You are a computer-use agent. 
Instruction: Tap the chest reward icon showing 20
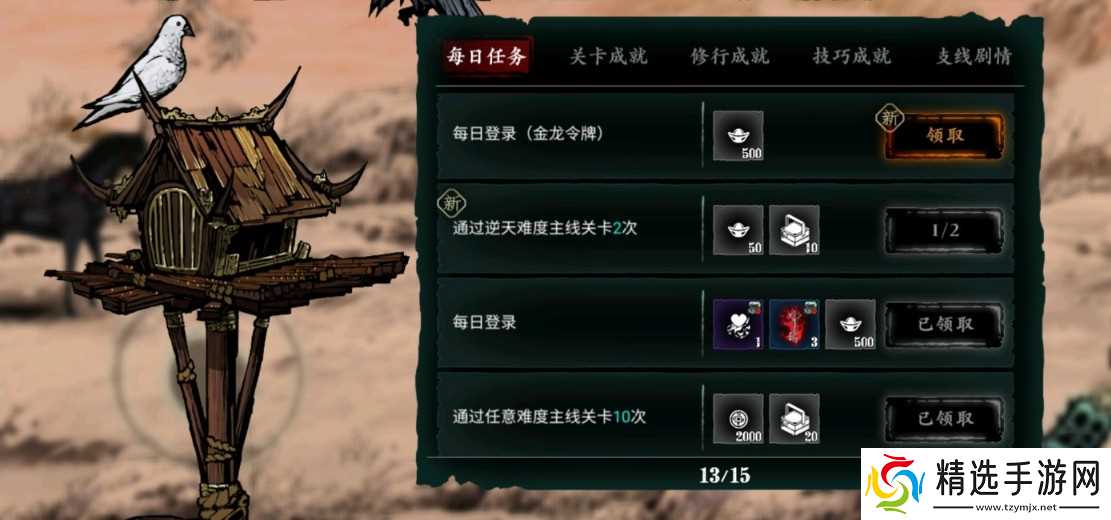click(x=794, y=419)
